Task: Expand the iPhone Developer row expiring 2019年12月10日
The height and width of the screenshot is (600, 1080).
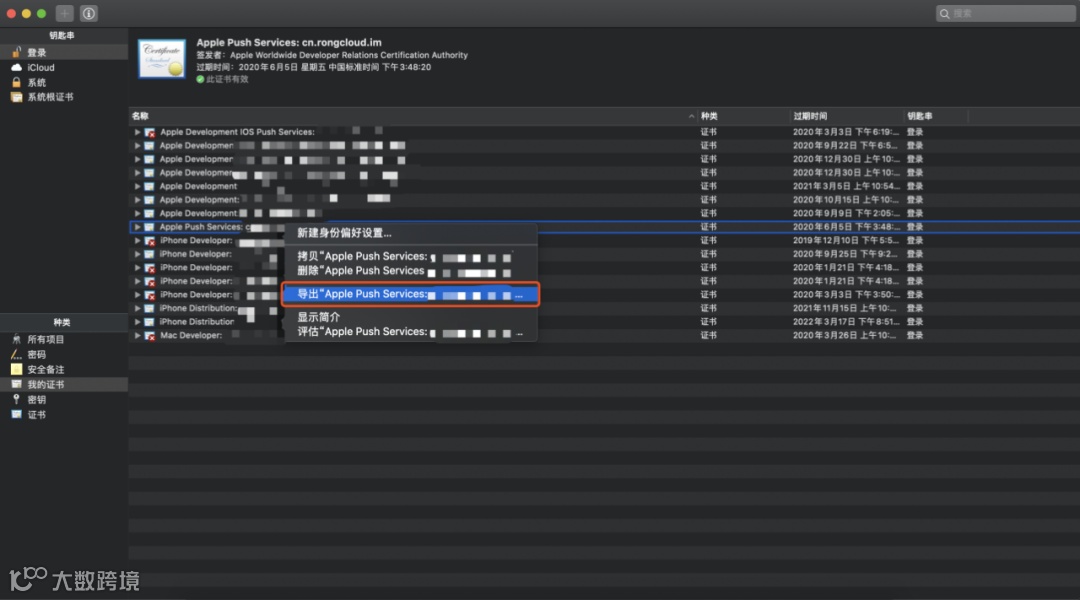Action: pyautogui.click(x=137, y=240)
